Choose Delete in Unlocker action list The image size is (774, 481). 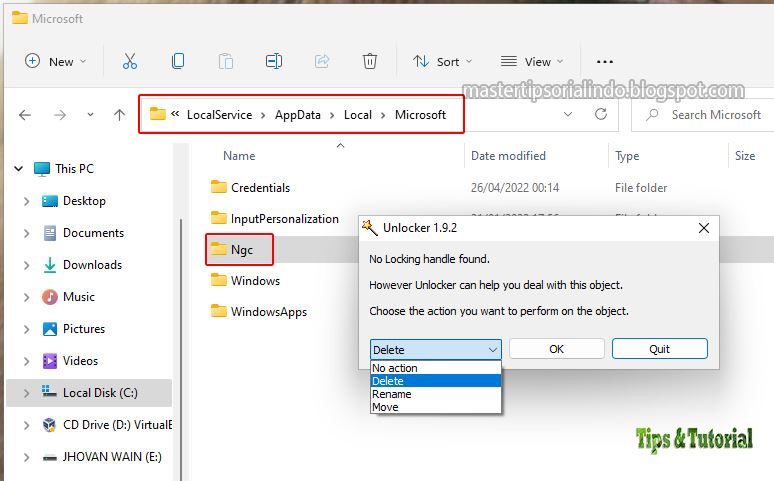coord(435,381)
